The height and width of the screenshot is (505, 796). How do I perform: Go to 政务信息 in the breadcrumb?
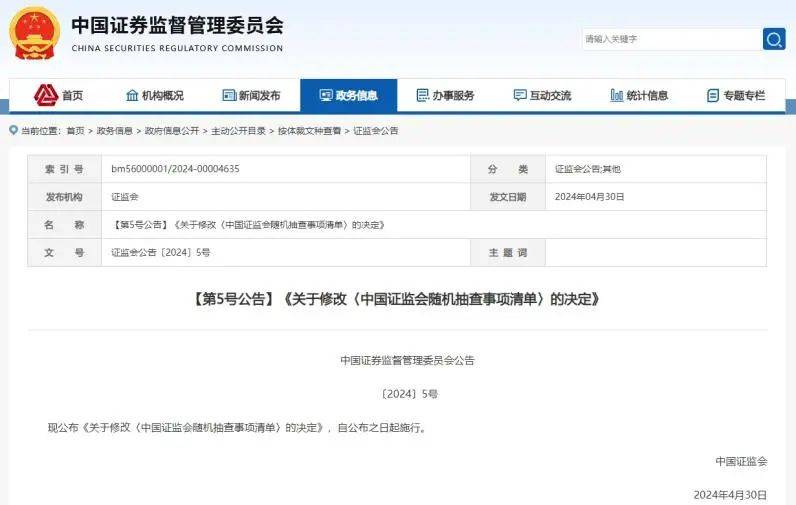pyautogui.click(x=114, y=131)
